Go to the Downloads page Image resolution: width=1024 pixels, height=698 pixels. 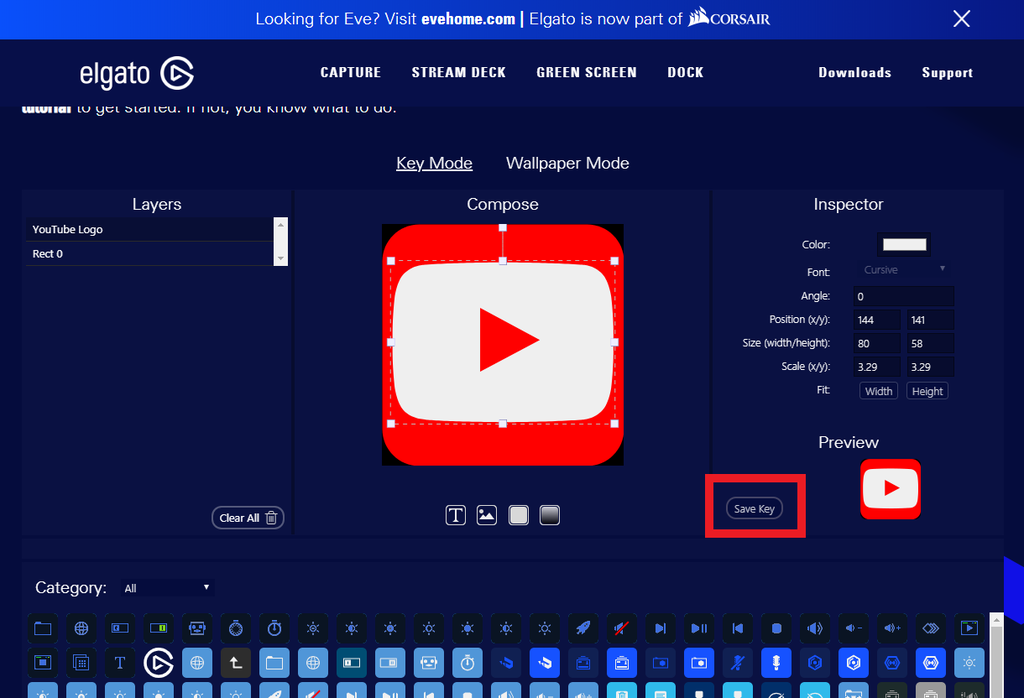[855, 72]
